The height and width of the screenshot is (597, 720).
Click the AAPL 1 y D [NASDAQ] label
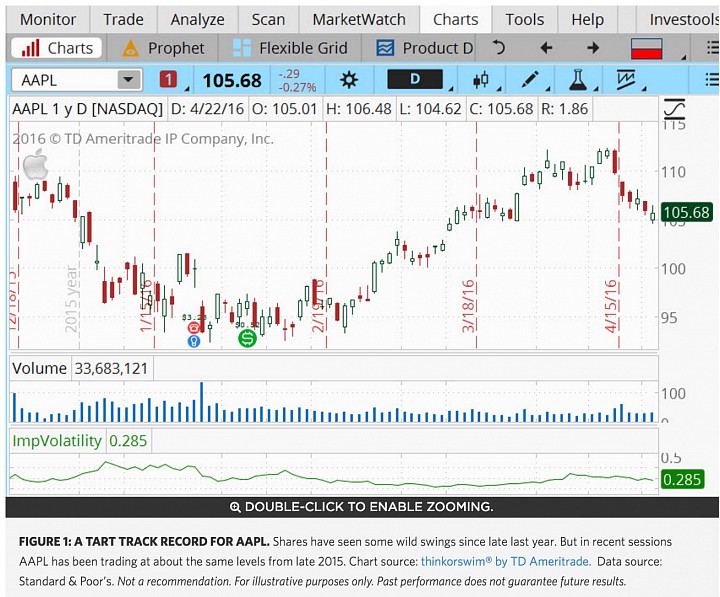pyautogui.click(x=87, y=109)
